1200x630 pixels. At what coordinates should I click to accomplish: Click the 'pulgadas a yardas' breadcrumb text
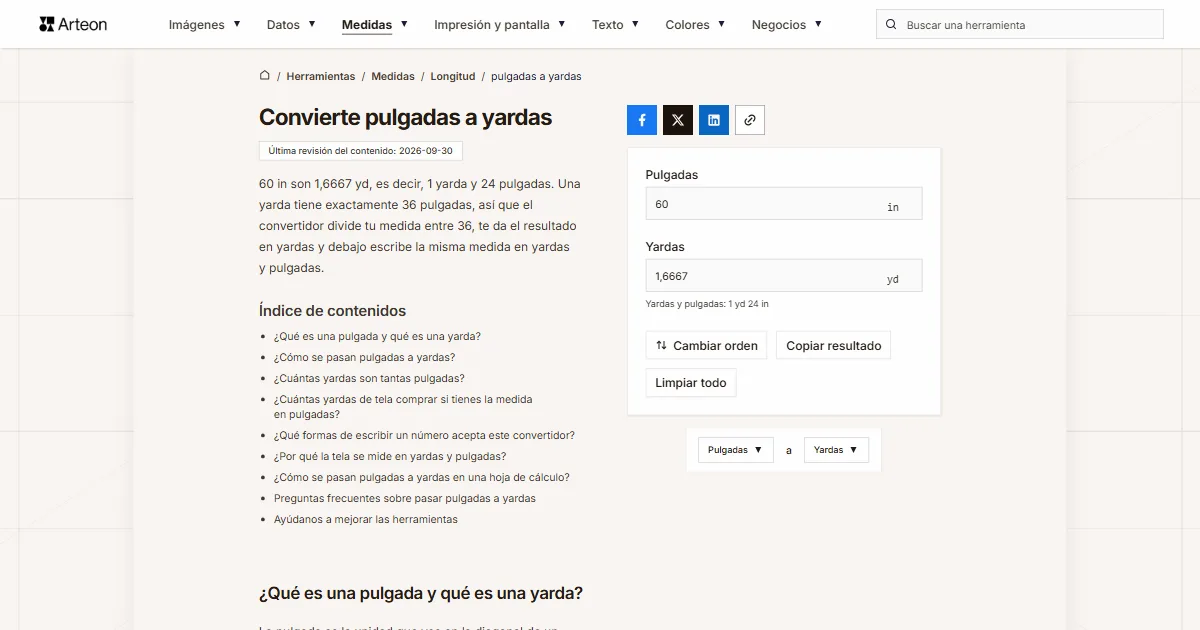(536, 76)
